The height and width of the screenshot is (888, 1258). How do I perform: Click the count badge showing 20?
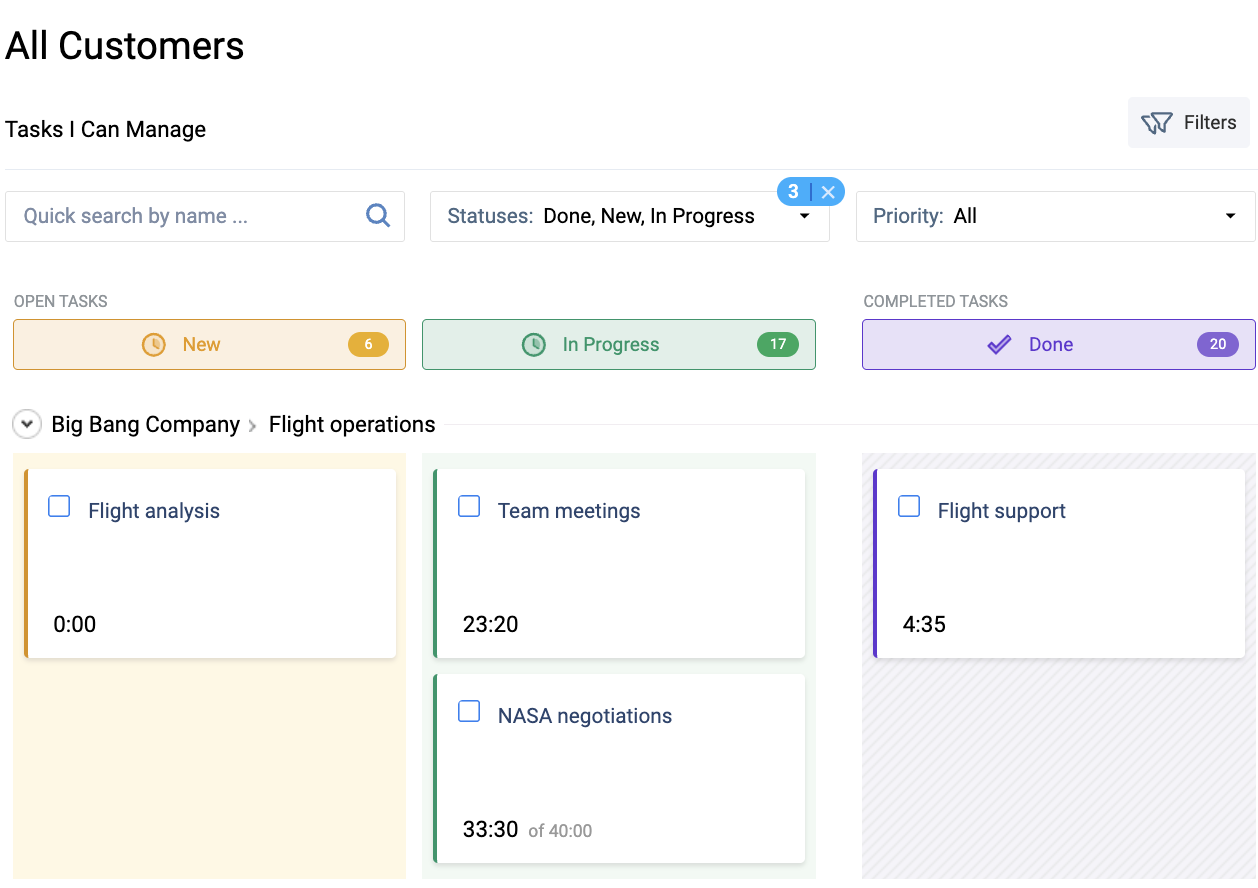[x=1218, y=344]
